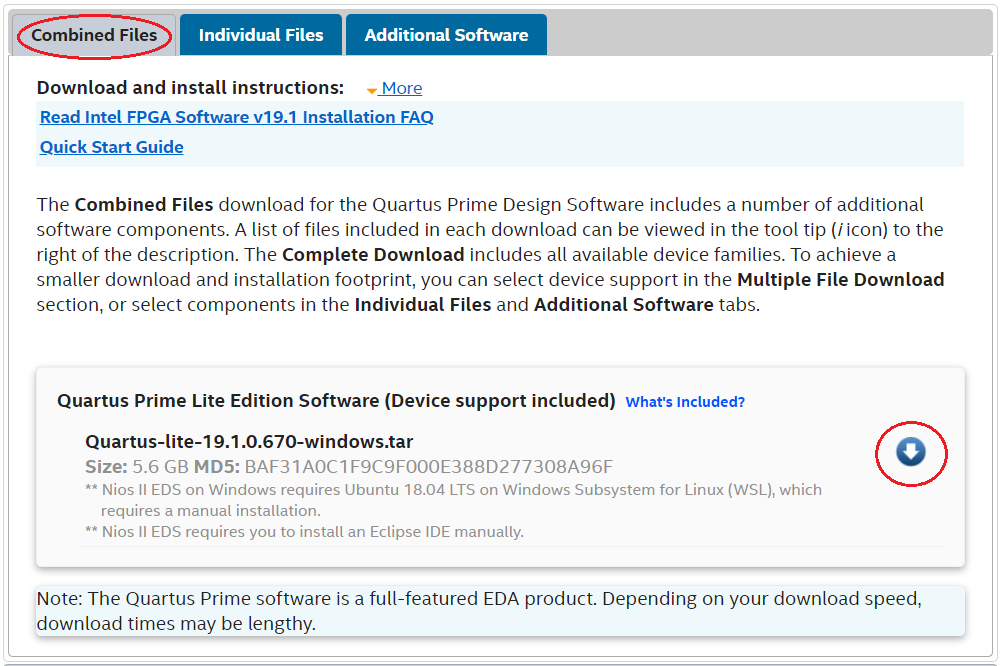Click the Quartus Prime Lite Edition Software heading
The height and width of the screenshot is (666, 1001).
click(336, 401)
